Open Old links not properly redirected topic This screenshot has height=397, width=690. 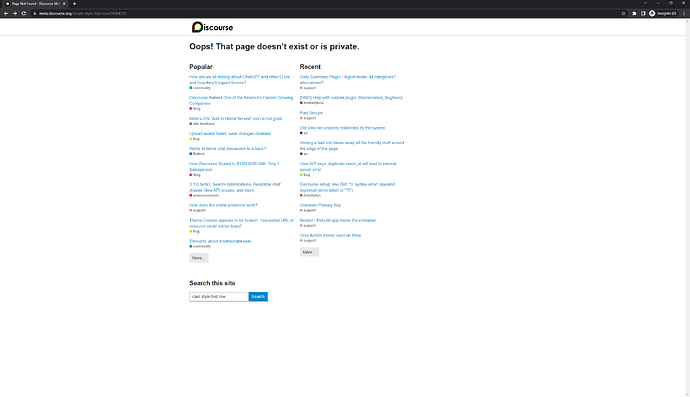click(x=342, y=128)
